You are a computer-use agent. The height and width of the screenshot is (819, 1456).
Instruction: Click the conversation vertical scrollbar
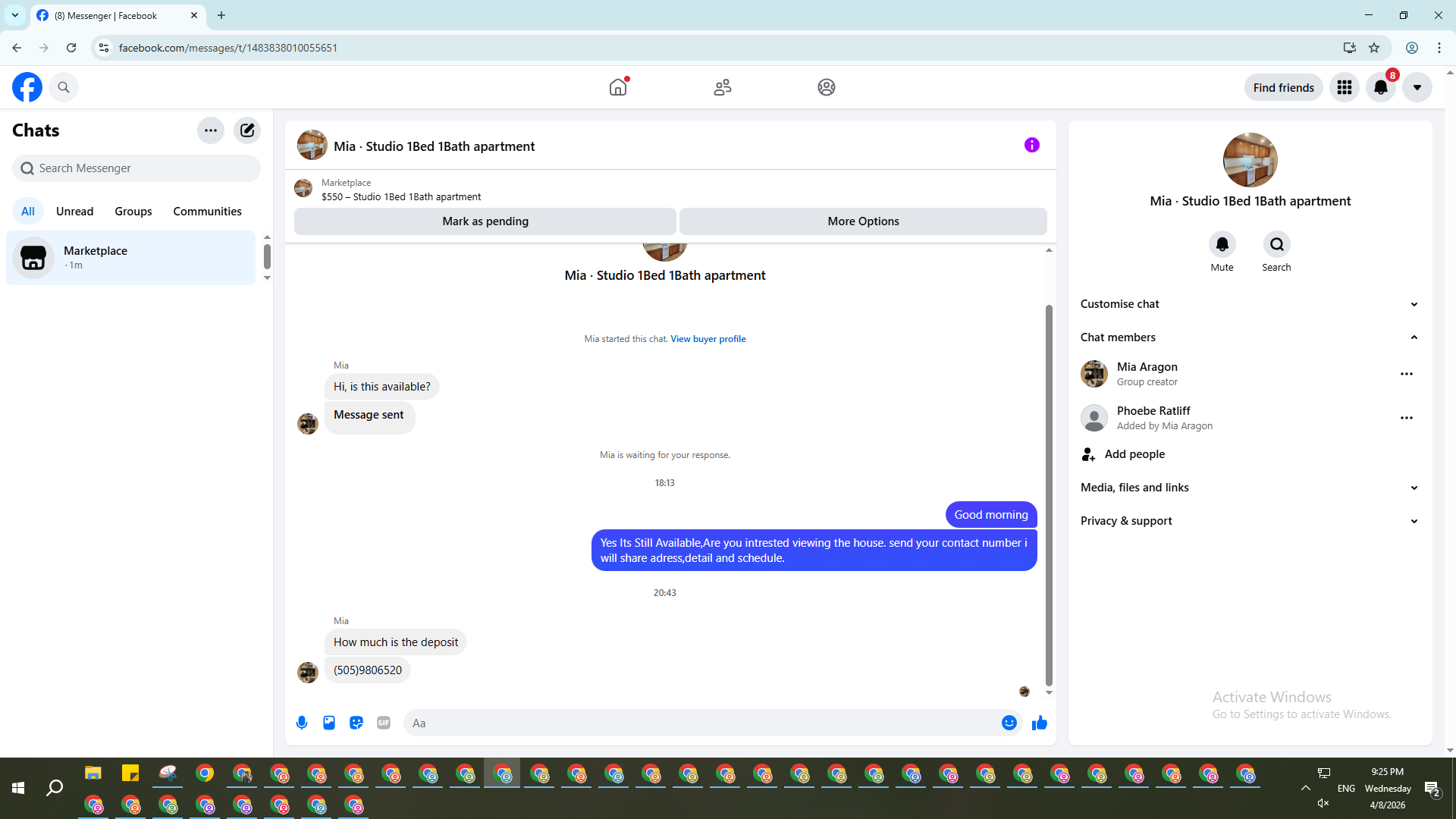coord(1049,493)
